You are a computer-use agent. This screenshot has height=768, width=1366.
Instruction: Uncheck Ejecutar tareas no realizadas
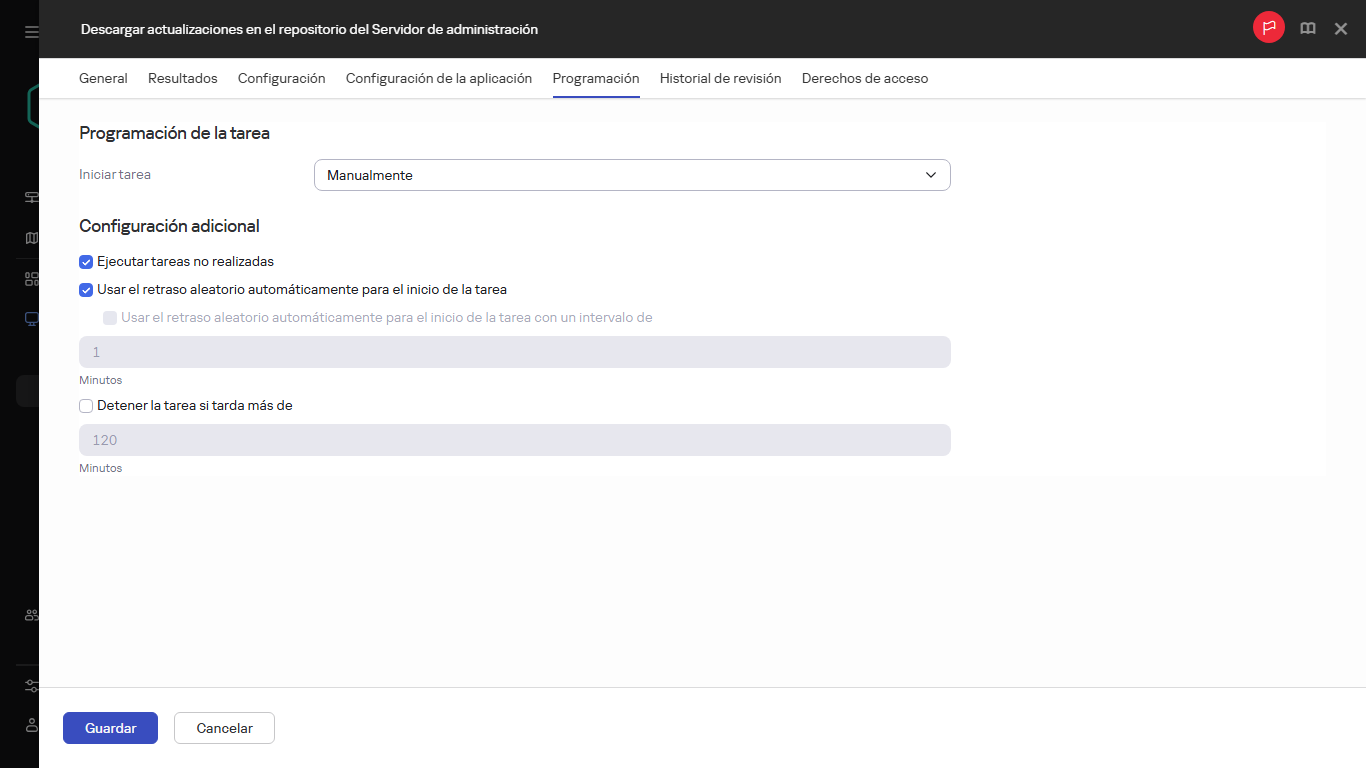pyautogui.click(x=86, y=261)
